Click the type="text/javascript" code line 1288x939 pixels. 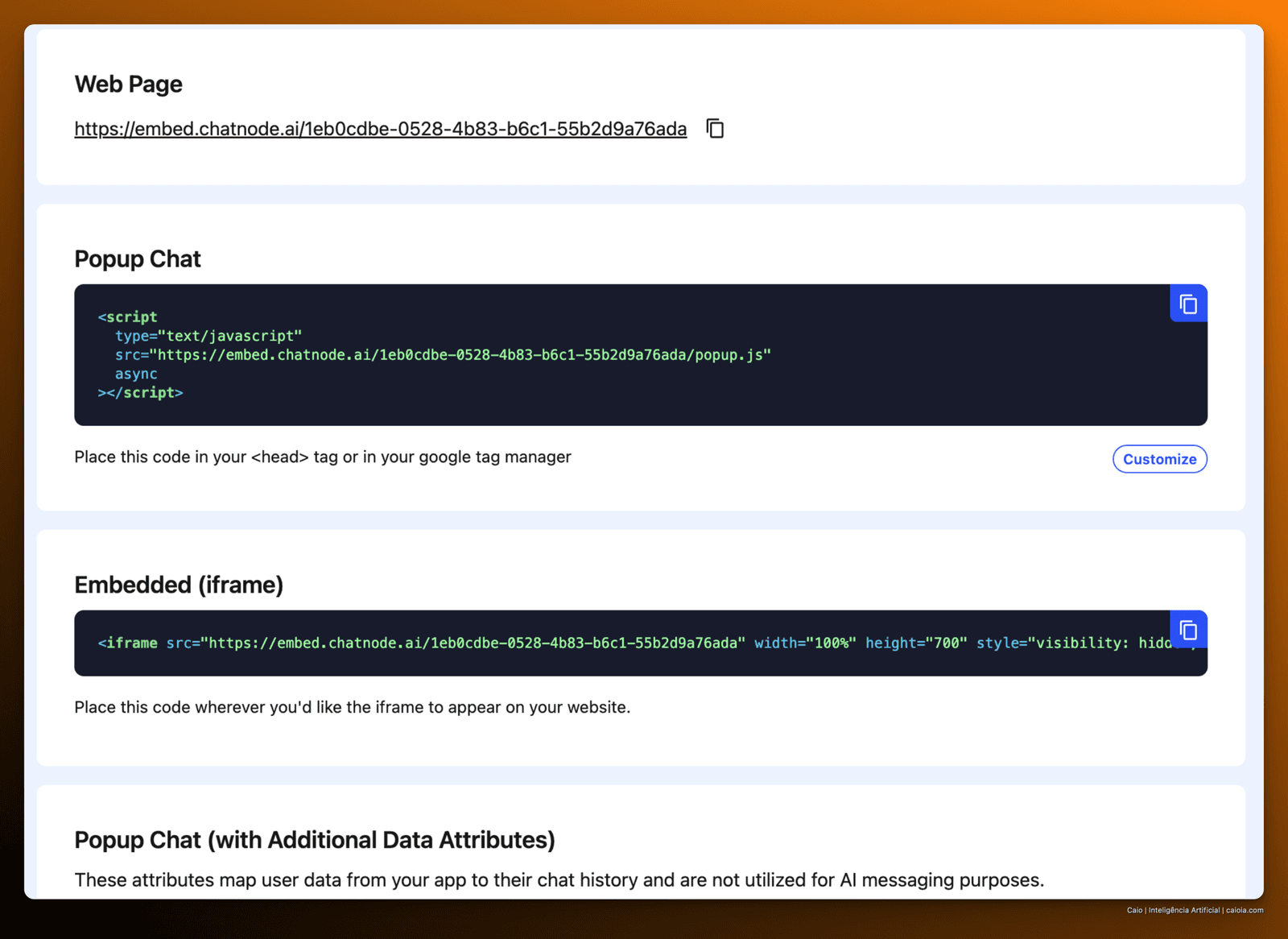(x=208, y=336)
